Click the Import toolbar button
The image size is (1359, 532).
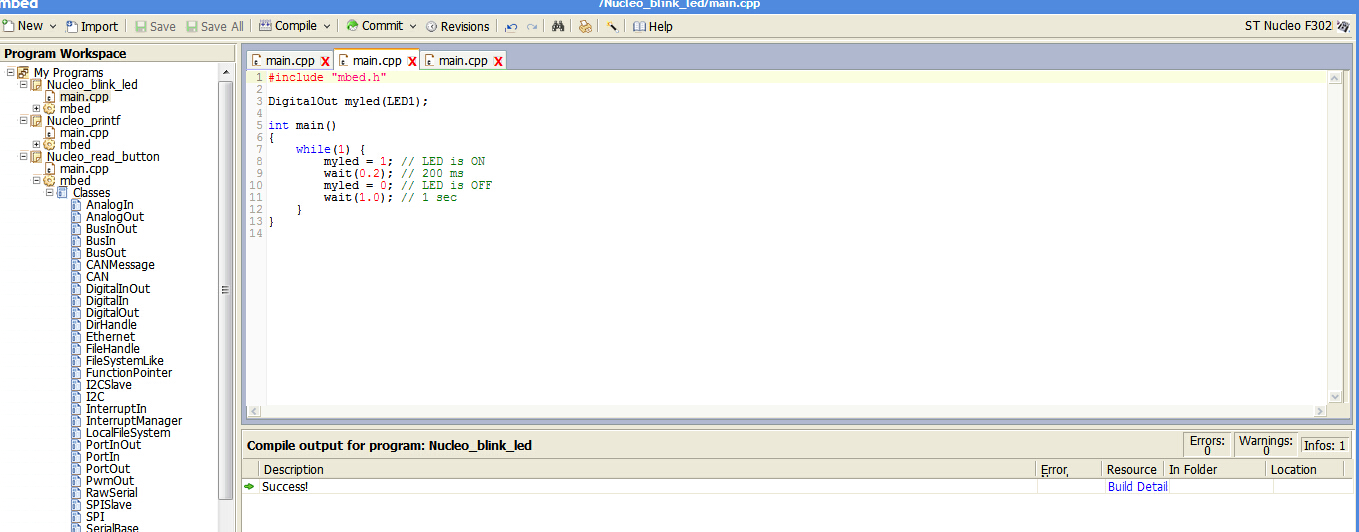pos(92,26)
